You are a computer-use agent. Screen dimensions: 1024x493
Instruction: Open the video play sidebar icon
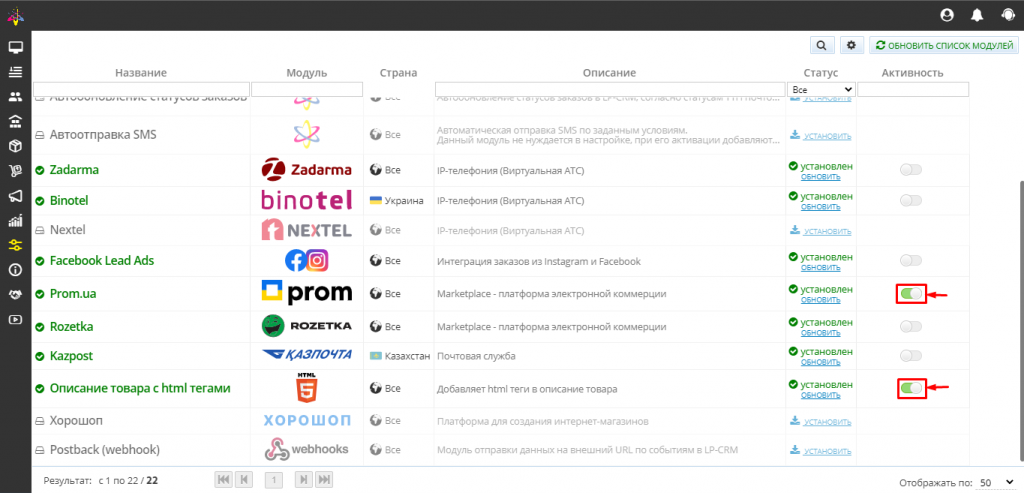(x=15, y=319)
